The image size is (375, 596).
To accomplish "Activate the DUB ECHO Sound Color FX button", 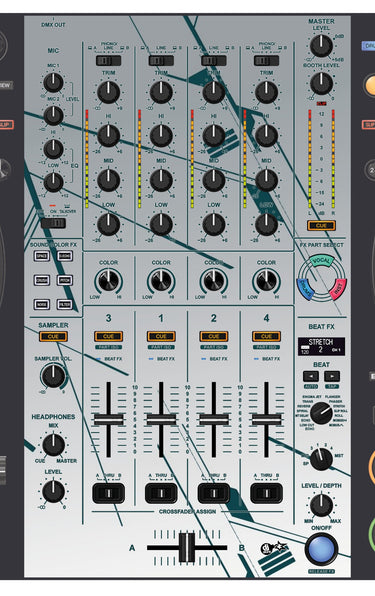I will (x=65, y=256).
